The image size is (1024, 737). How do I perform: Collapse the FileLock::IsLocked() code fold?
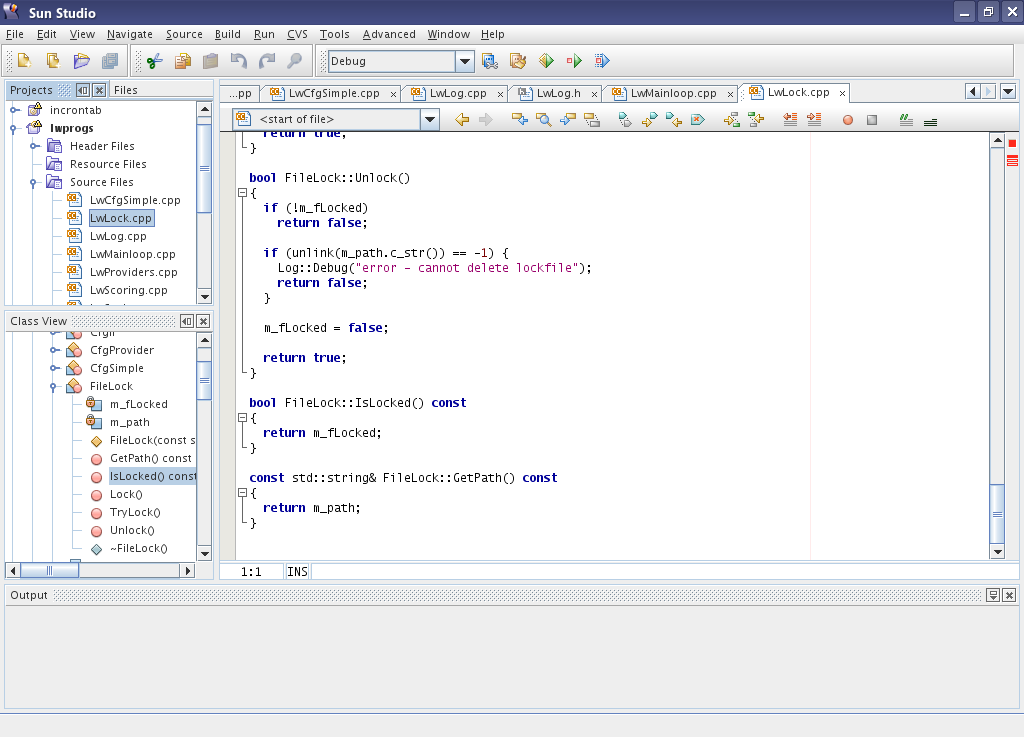coord(242,418)
